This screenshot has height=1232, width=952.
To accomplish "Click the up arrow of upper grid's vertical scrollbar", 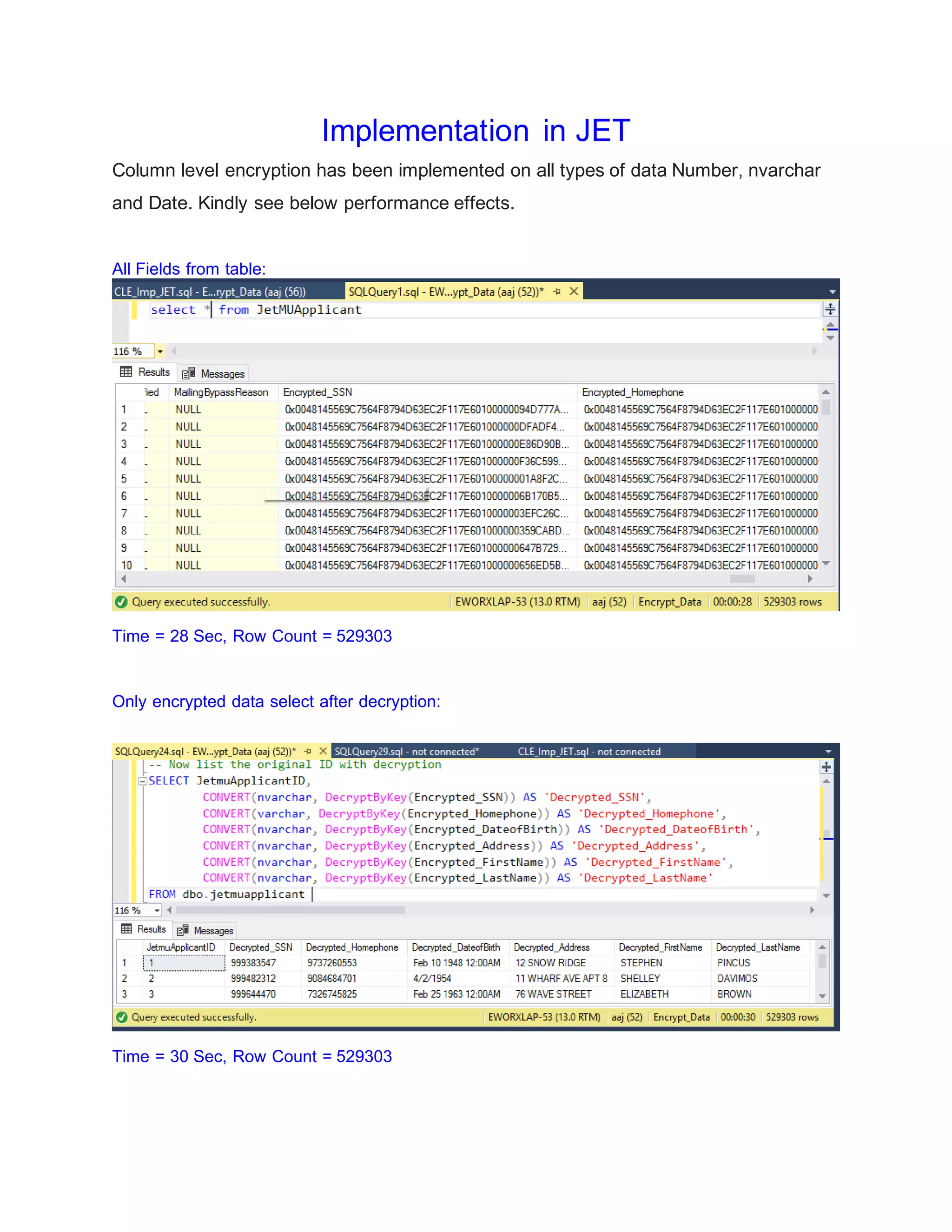I will pyautogui.click(x=826, y=392).
